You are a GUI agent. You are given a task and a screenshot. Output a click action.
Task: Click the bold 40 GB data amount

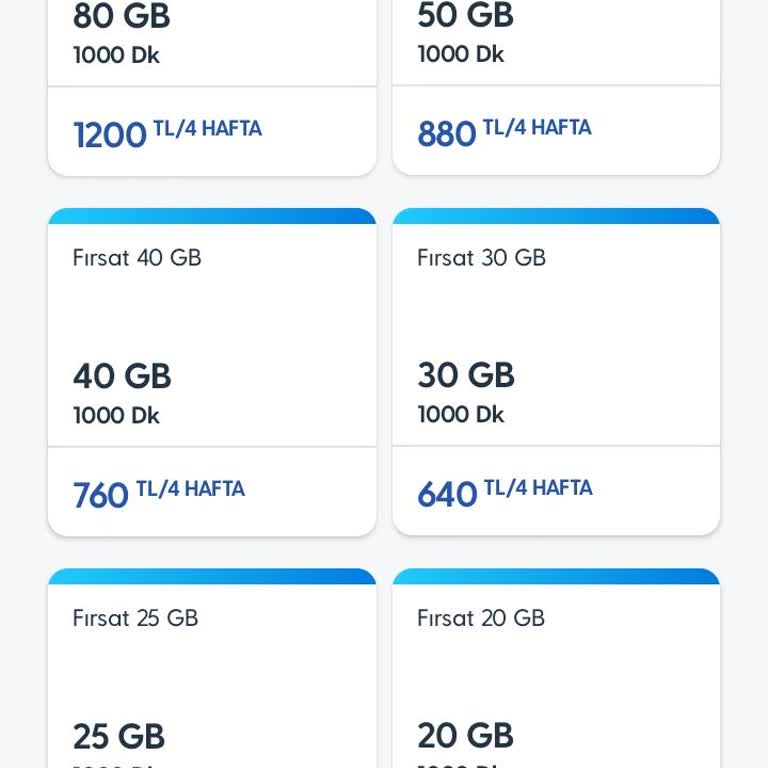point(122,376)
